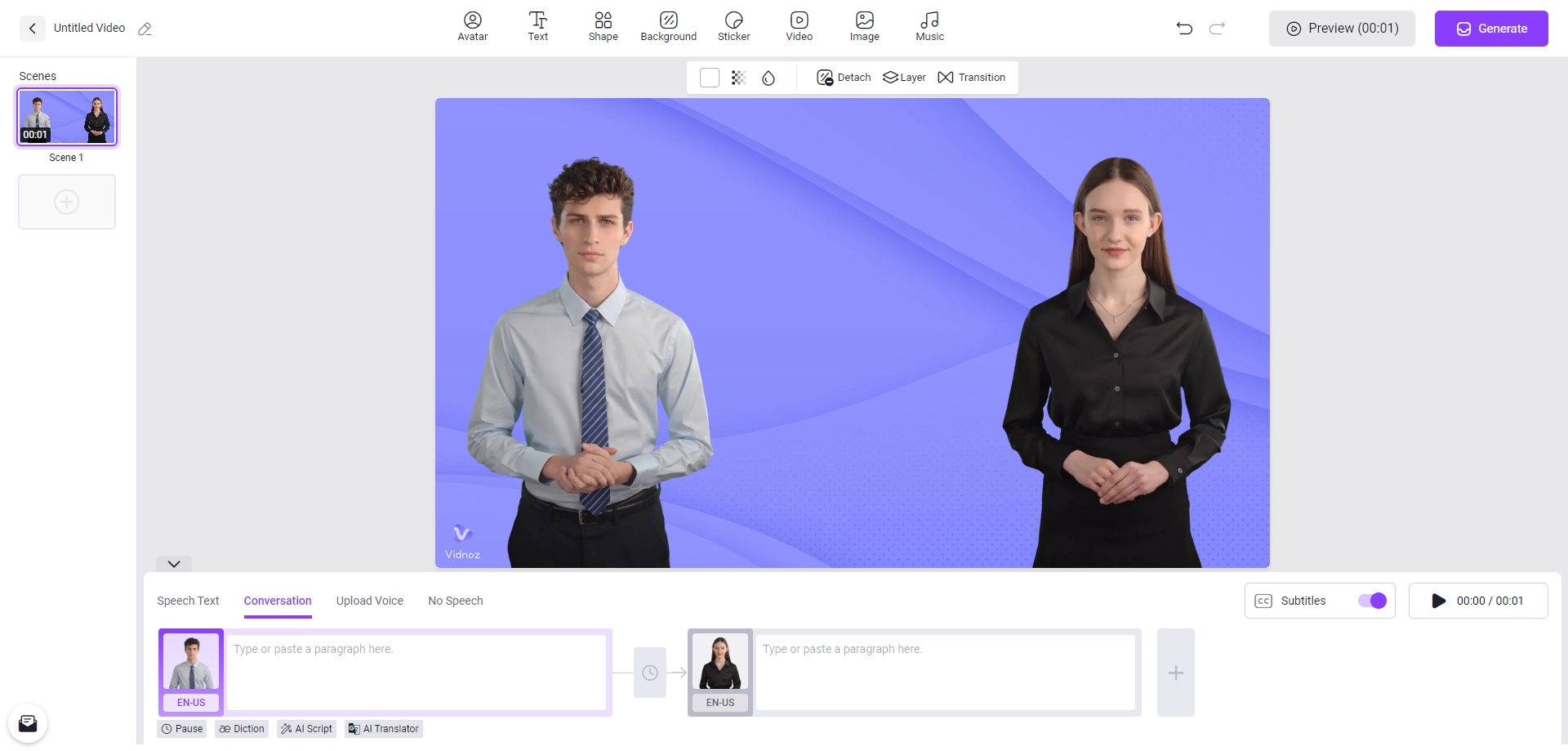Switch to the Upload Voice tab

point(370,601)
